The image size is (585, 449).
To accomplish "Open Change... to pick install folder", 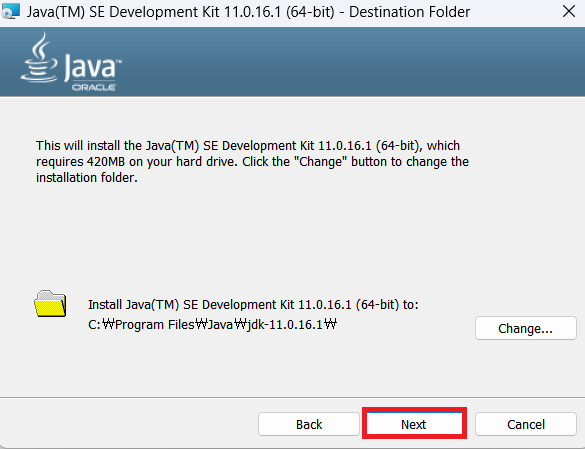I will (526, 328).
